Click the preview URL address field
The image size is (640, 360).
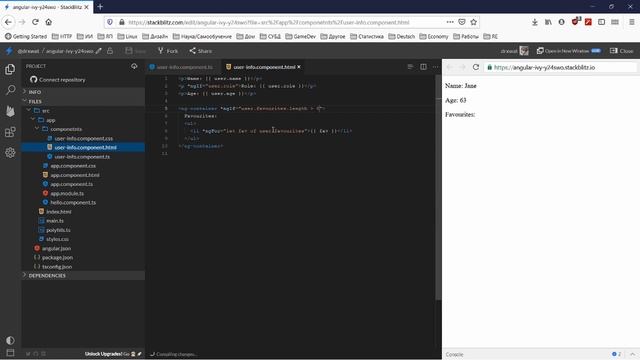560,67
